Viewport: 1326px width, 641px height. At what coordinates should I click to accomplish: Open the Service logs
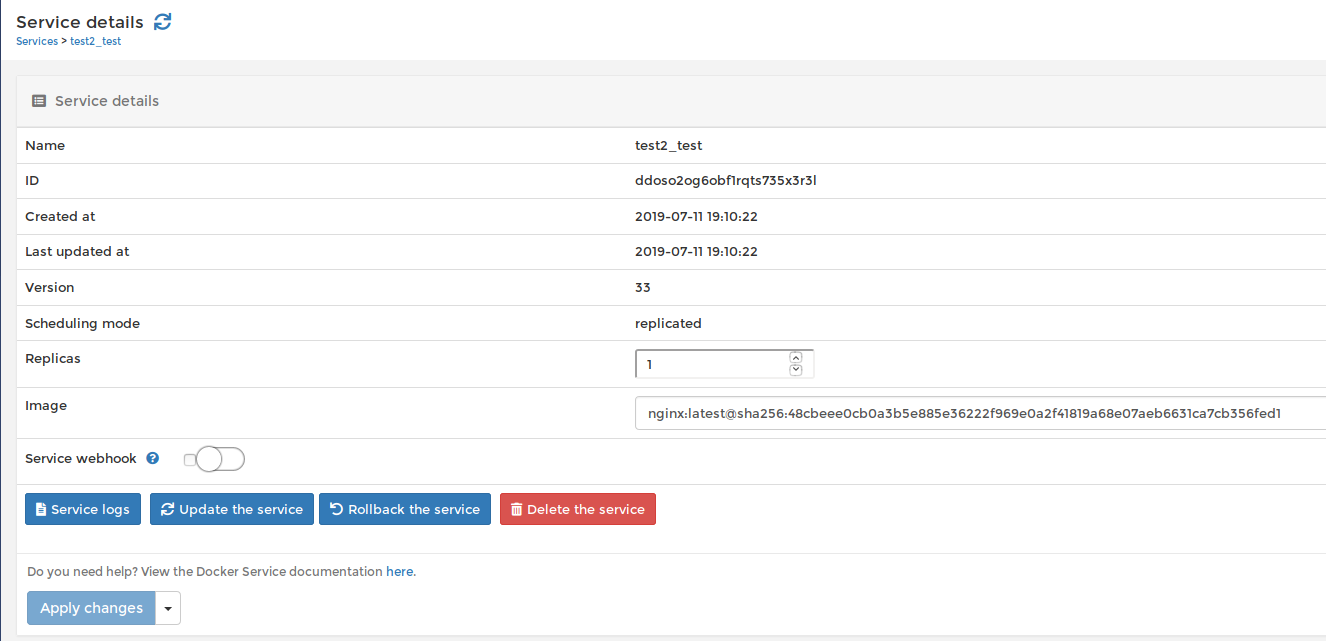(x=83, y=509)
